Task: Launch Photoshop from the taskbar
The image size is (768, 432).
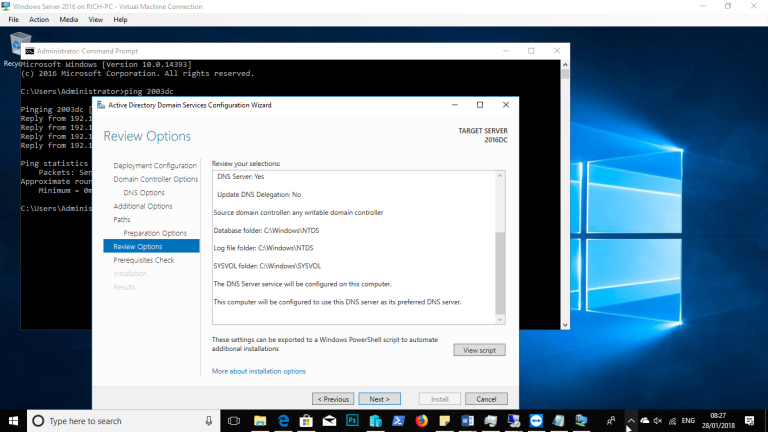Action: [x=352, y=421]
